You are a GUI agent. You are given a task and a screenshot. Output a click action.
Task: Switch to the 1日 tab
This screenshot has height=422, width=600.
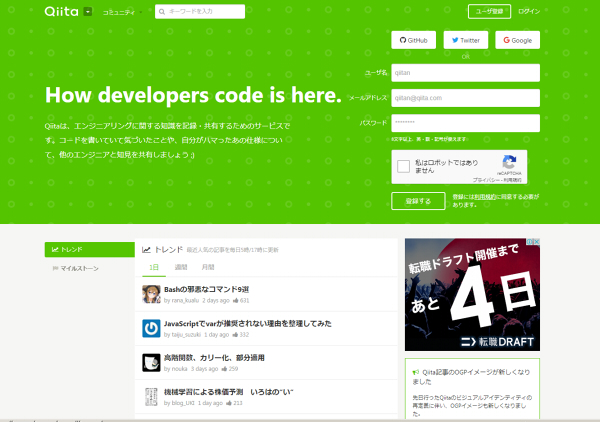tap(154, 267)
